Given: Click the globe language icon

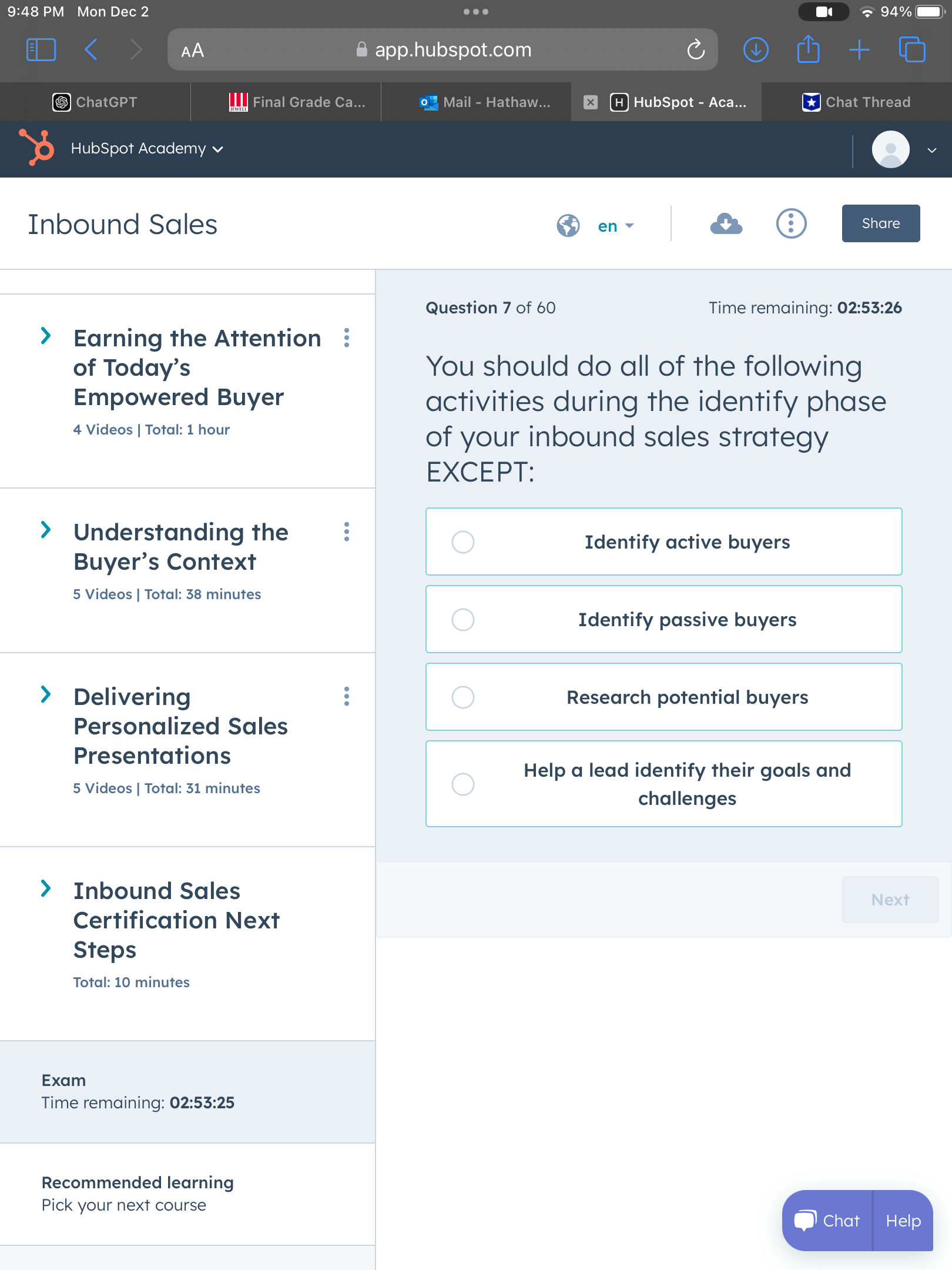Looking at the screenshot, I should click(x=568, y=225).
